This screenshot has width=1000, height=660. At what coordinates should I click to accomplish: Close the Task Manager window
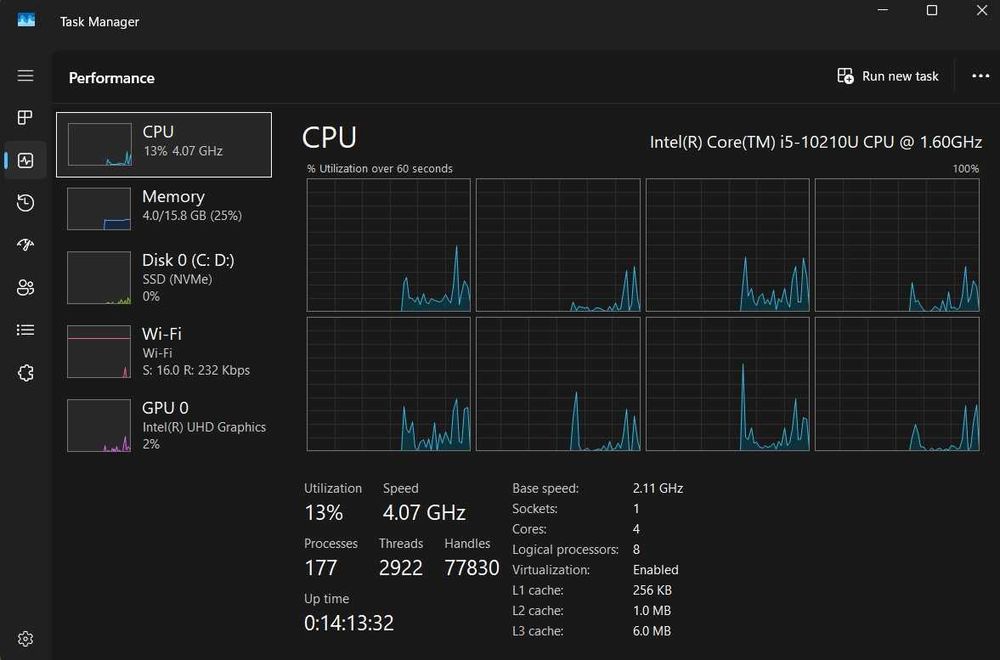pyautogui.click(x=982, y=10)
